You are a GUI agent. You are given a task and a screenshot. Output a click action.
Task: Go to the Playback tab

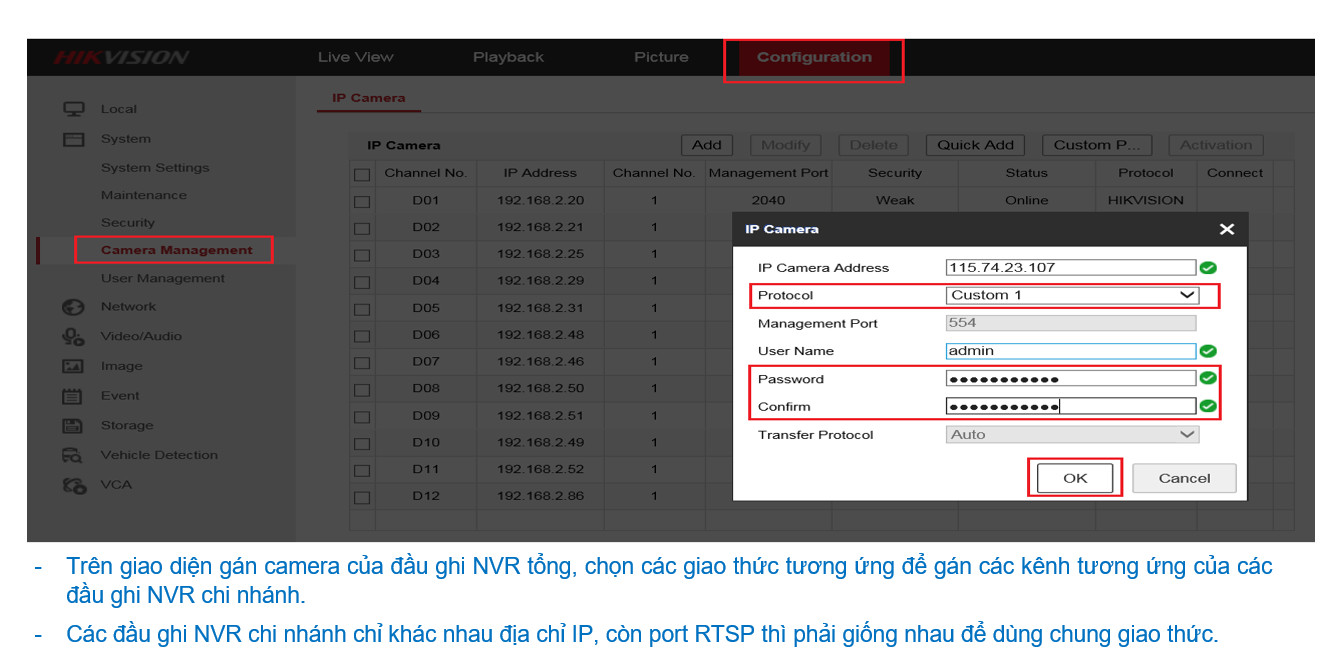pos(508,58)
